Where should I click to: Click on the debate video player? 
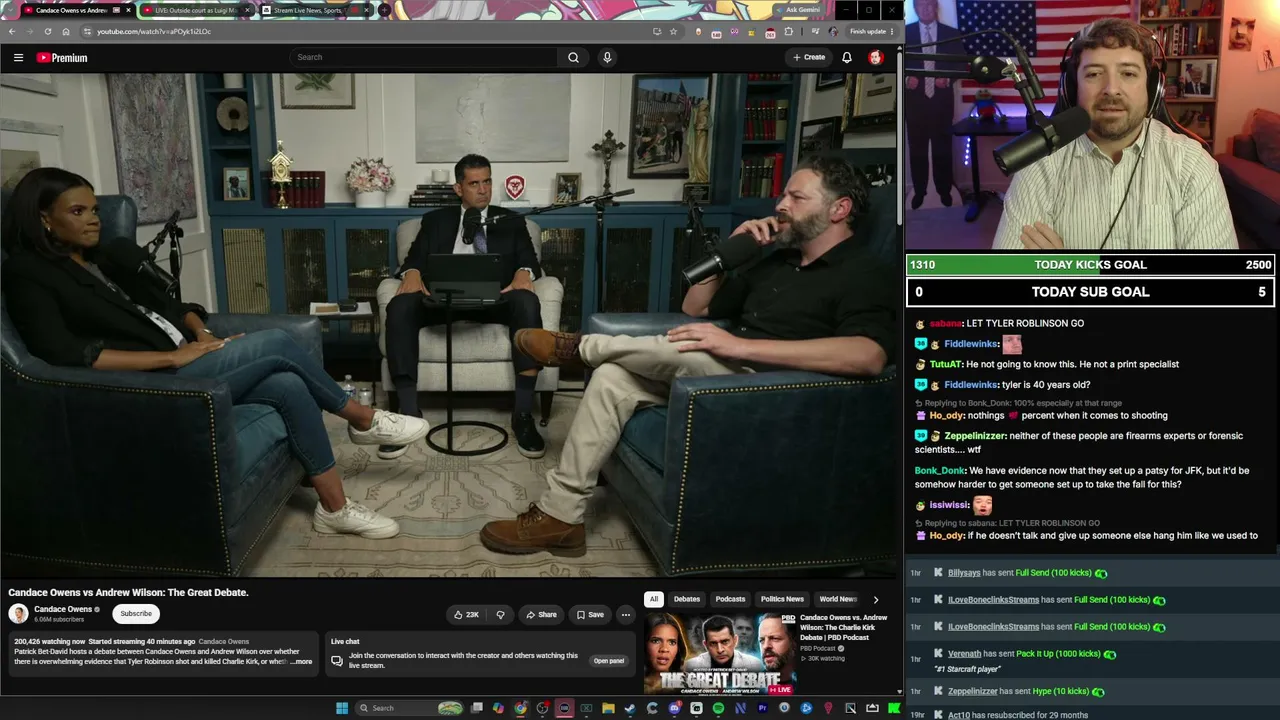point(450,325)
